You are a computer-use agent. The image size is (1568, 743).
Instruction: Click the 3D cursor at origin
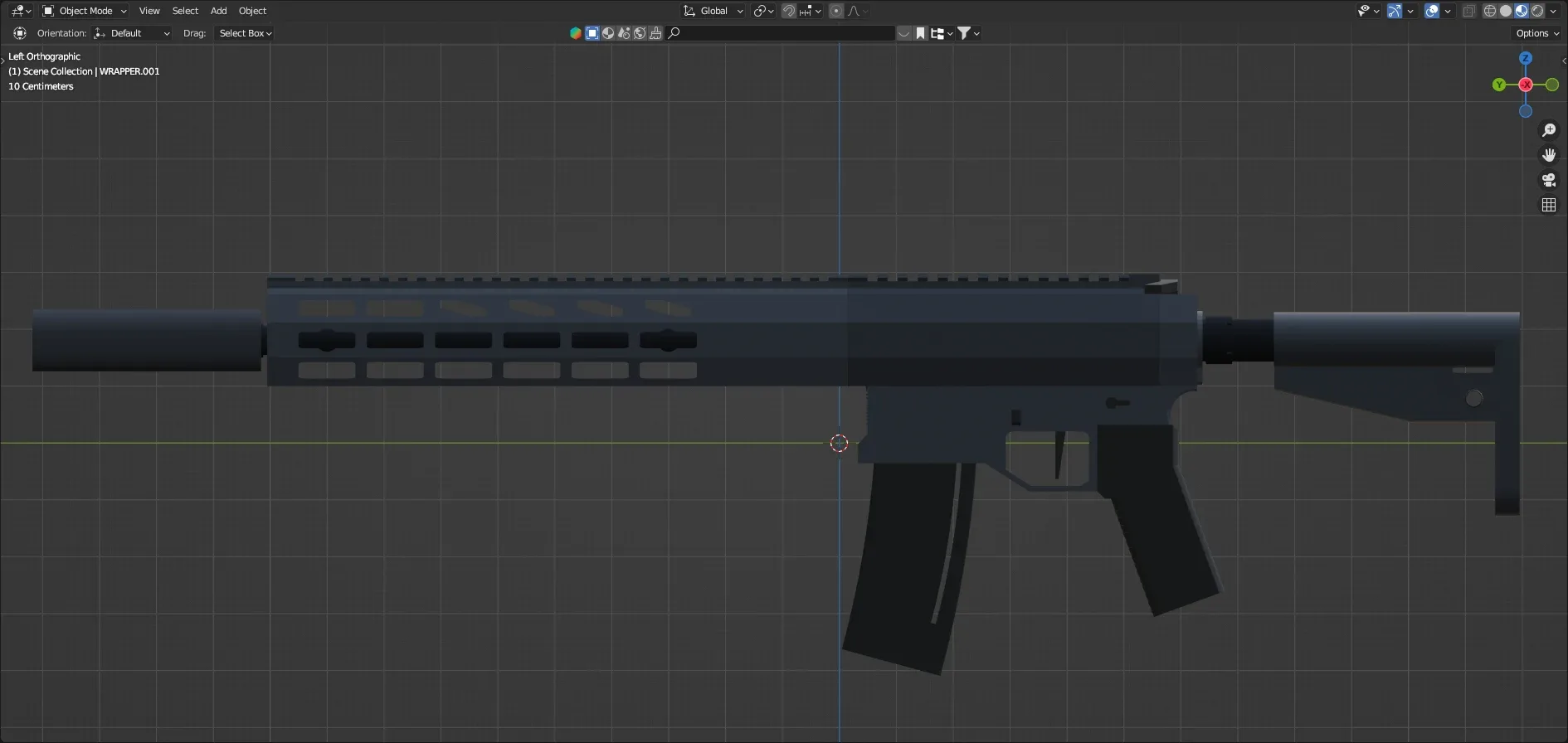point(839,443)
